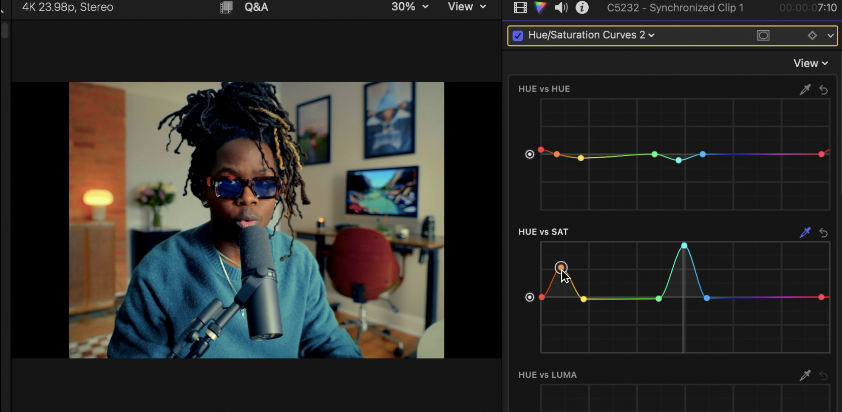The width and height of the screenshot is (842, 412).
Task: Click the yellow control point on HUE vs HUE
Action: click(580, 158)
